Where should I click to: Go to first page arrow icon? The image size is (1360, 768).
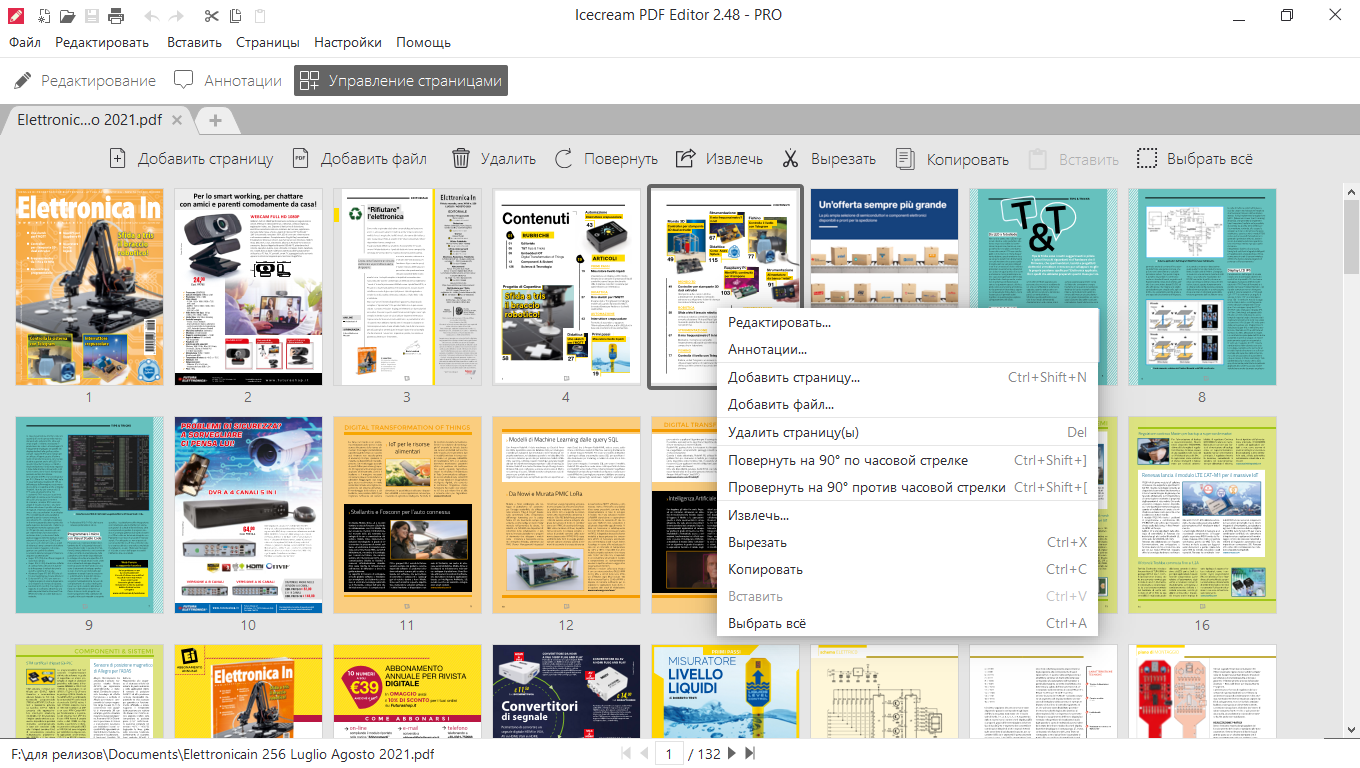coord(627,754)
